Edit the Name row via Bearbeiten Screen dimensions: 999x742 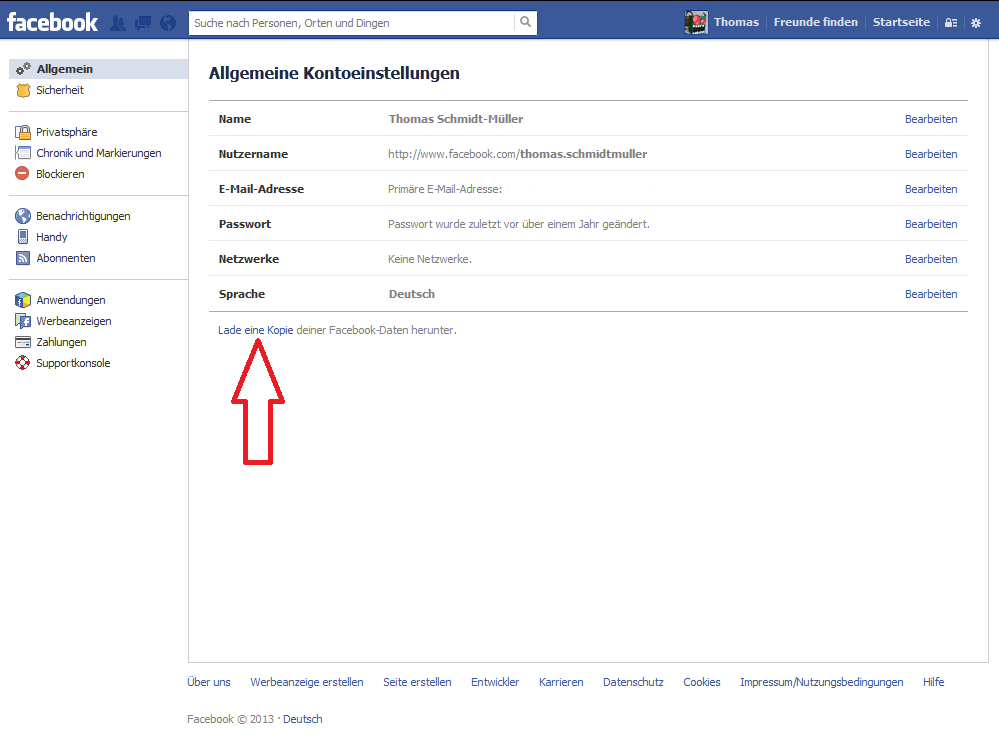930,119
